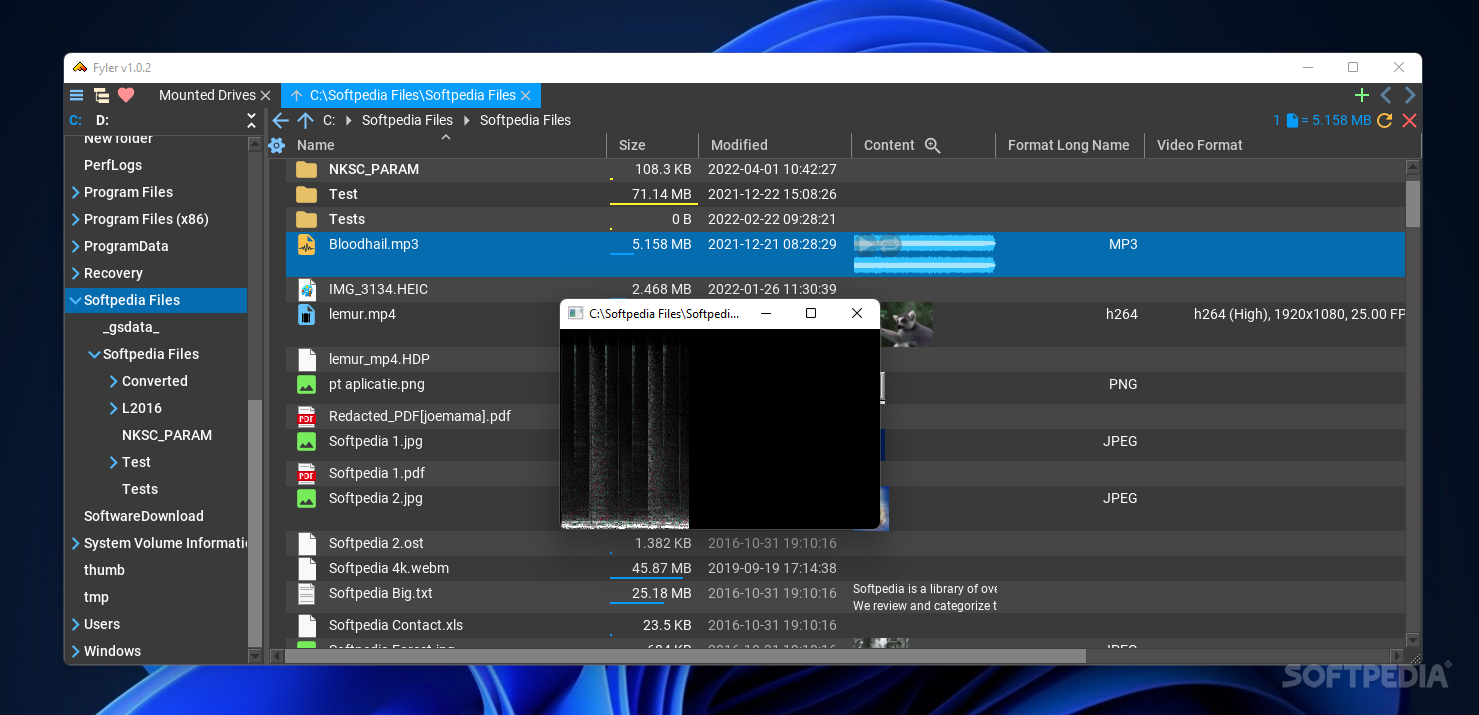The width and height of the screenshot is (1479, 715).
Task: Select _gsdata_ in the folder tree
Action: [131, 327]
